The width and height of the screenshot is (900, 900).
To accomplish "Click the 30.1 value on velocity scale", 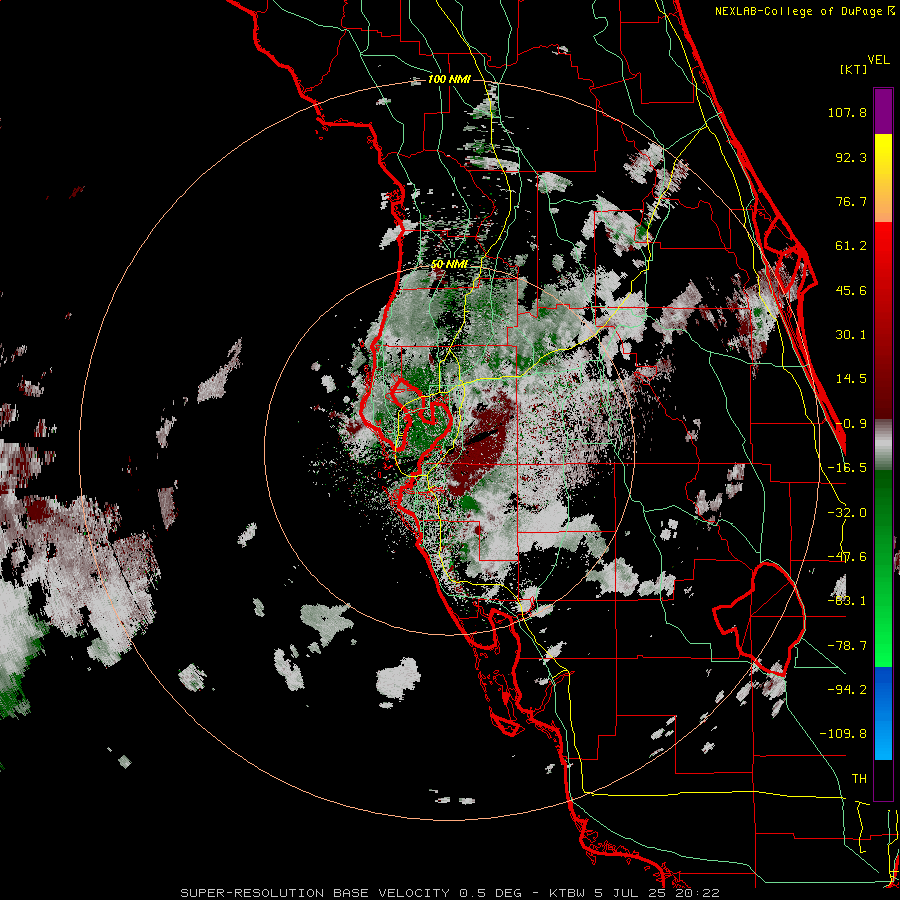I will click(x=851, y=335).
